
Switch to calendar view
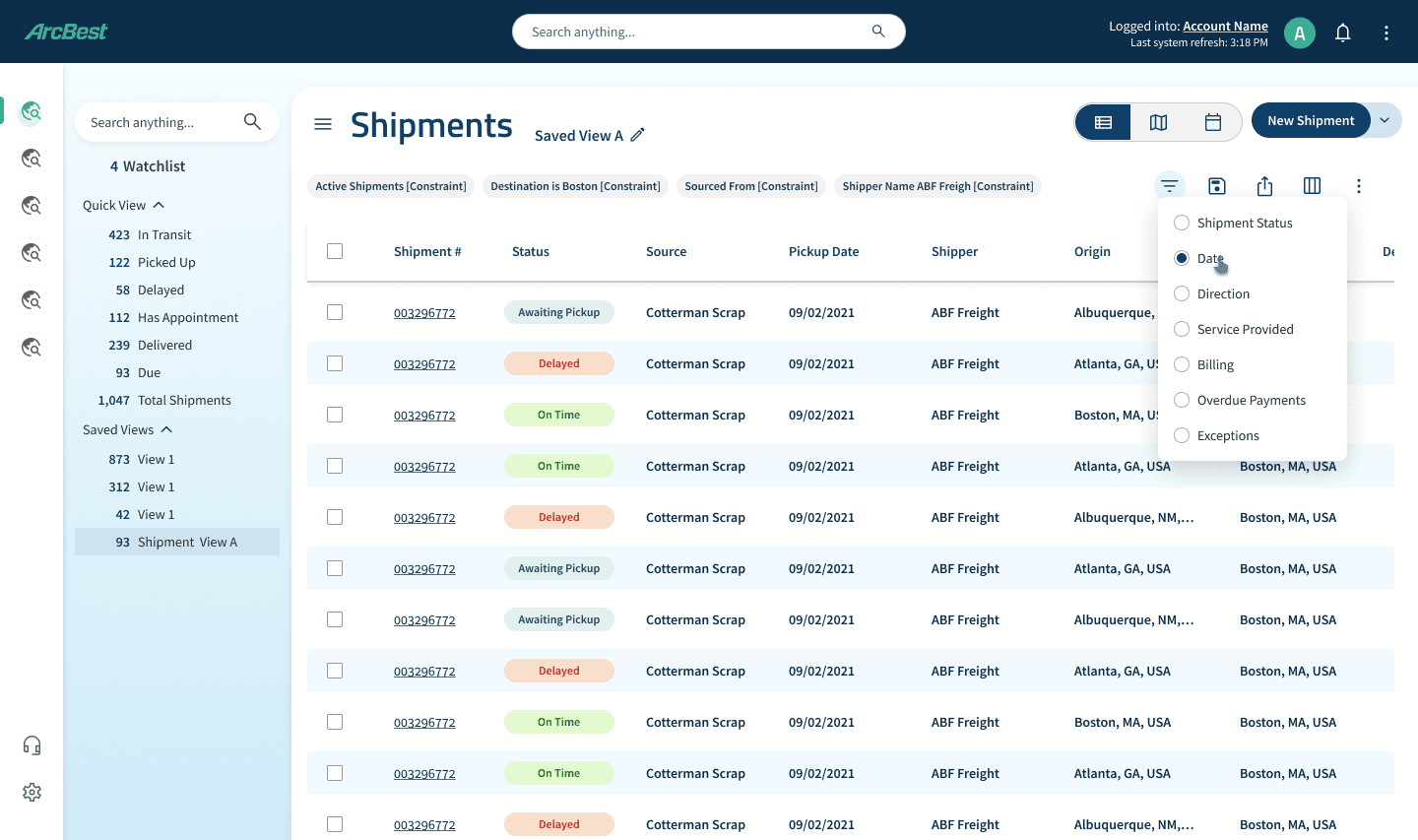click(x=1213, y=122)
